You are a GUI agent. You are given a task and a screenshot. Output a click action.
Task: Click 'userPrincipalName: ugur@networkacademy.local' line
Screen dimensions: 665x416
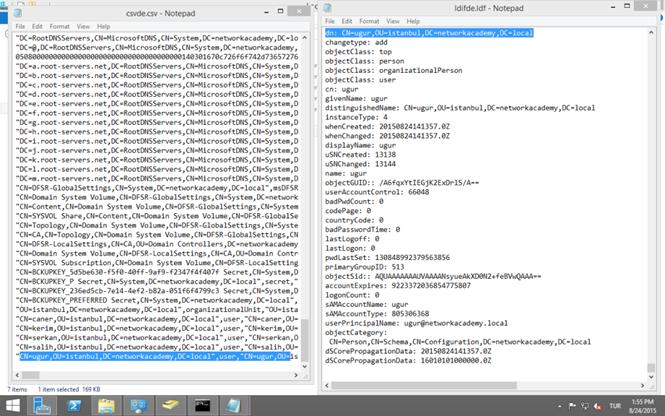pyautogui.click(x=416, y=323)
